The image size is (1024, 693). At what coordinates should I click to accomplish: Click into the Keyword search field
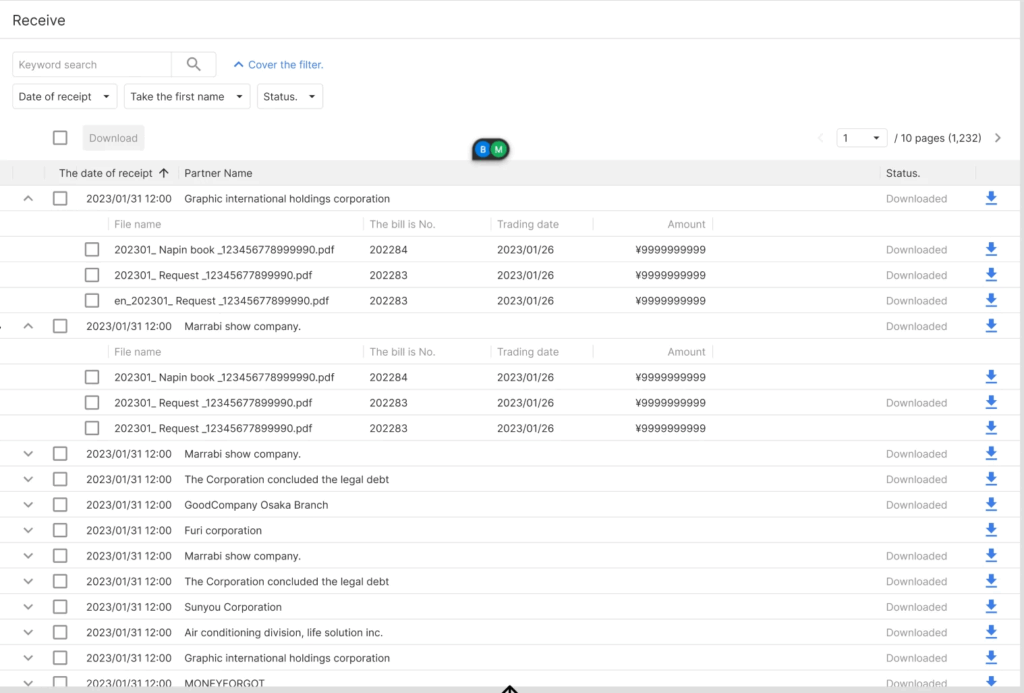click(91, 65)
